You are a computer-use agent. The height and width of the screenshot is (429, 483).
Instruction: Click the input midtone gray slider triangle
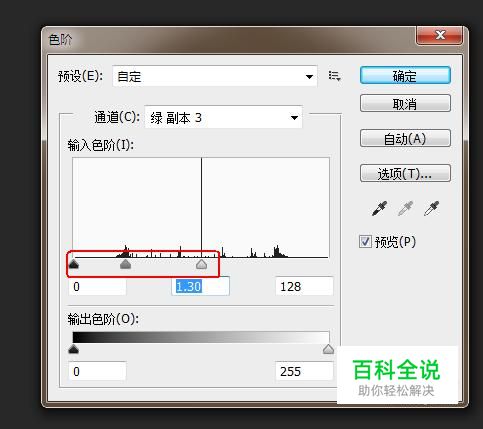(x=125, y=264)
